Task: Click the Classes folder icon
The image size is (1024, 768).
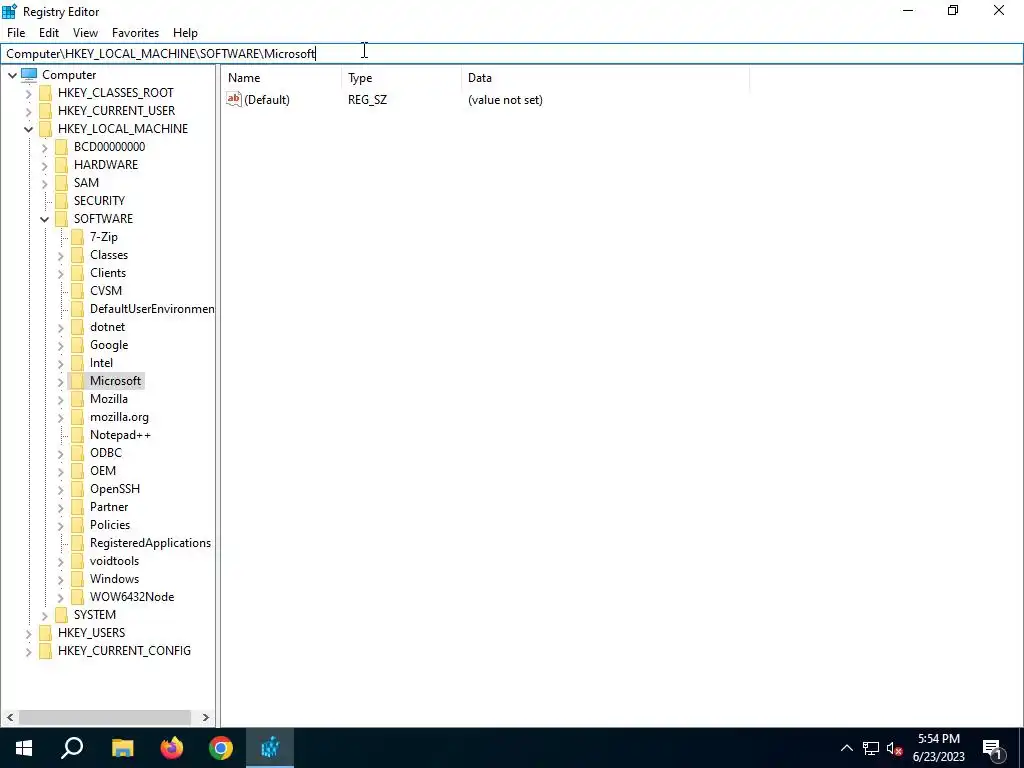Action: [x=78, y=255]
